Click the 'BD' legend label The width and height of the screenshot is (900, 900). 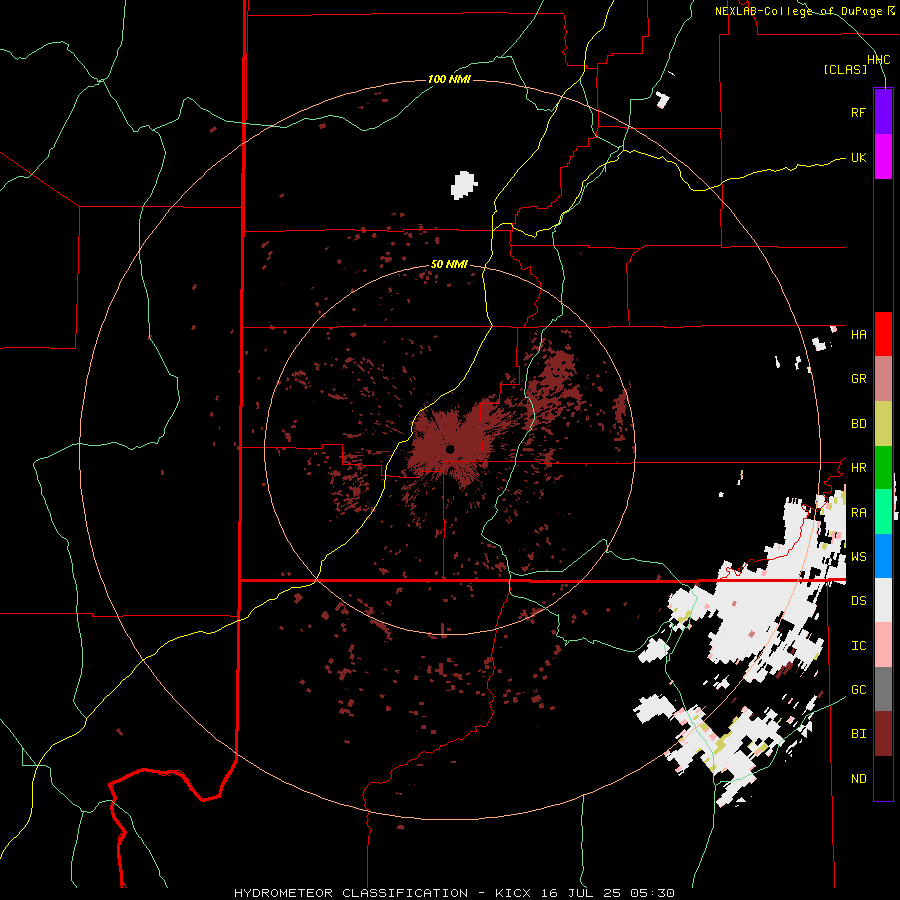(x=858, y=424)
